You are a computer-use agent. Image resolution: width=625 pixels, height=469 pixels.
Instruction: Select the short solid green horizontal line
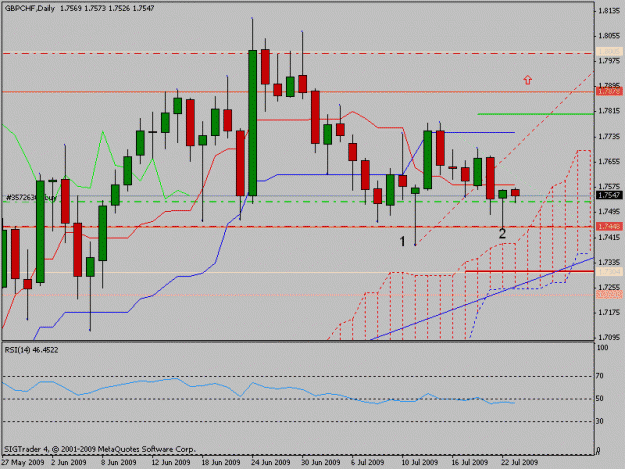[535, 114]
